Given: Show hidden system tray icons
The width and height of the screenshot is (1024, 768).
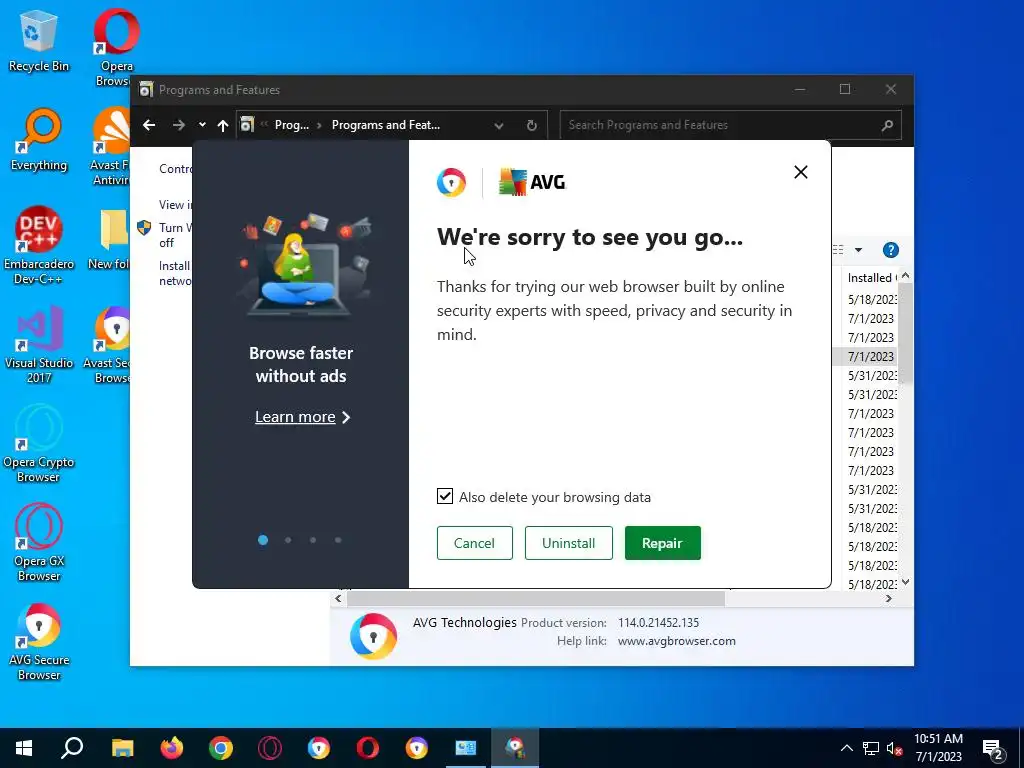Looking at the screenshot, I should (846, 748).
